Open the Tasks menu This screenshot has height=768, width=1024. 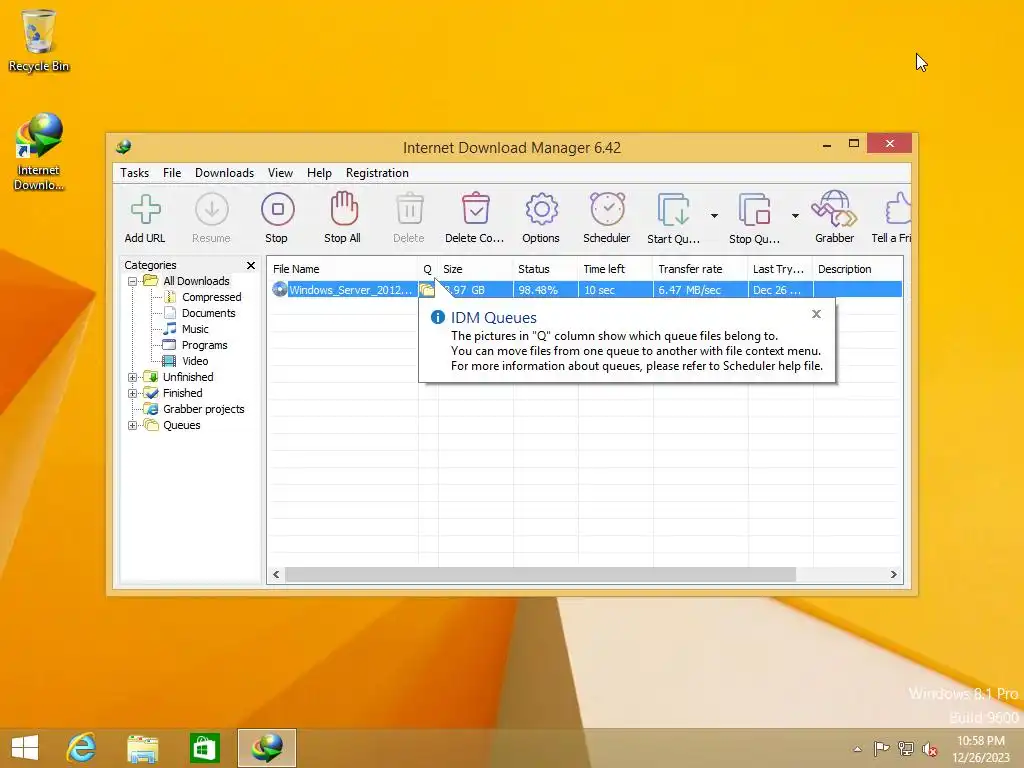[135, 173]
